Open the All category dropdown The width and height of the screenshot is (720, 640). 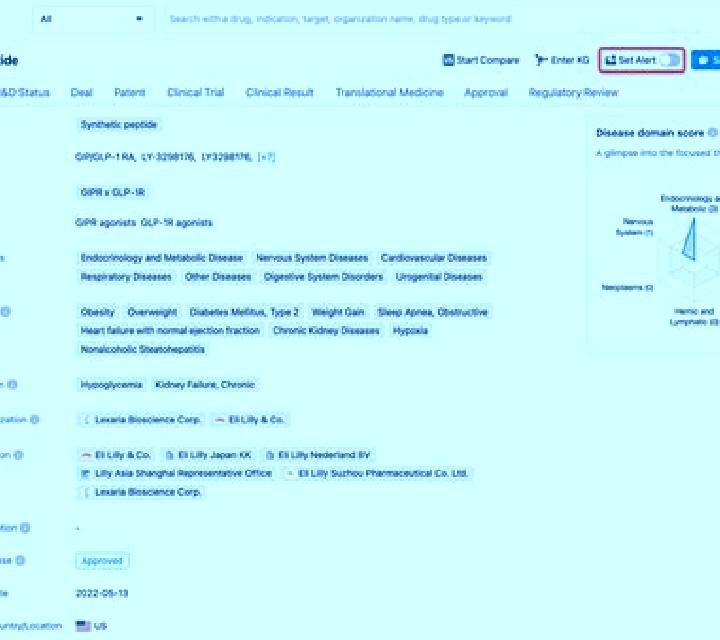coord(92,19)
